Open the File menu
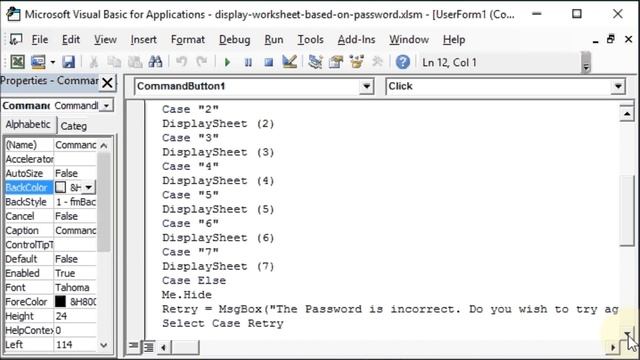 [40, 40]
